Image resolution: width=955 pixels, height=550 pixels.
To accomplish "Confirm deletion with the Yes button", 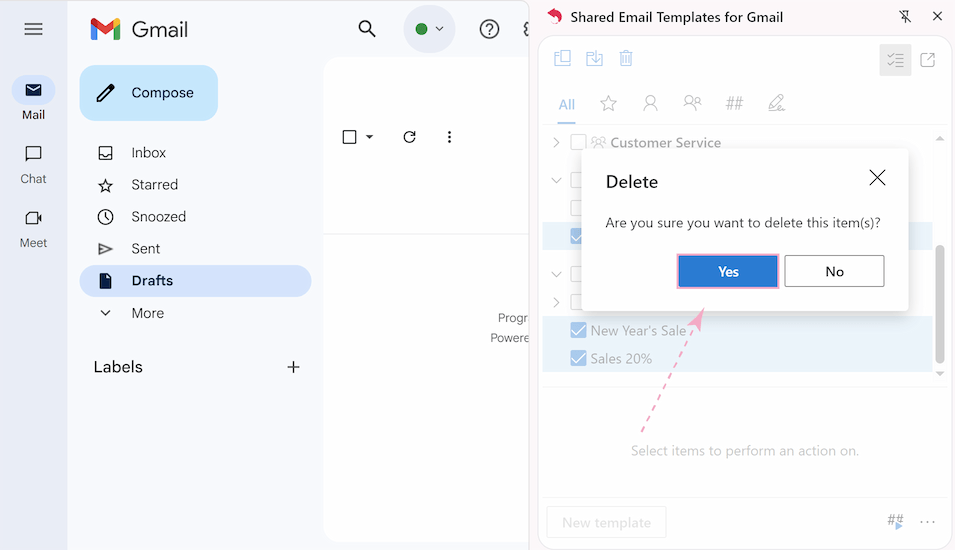I will (x=728, y=271).
